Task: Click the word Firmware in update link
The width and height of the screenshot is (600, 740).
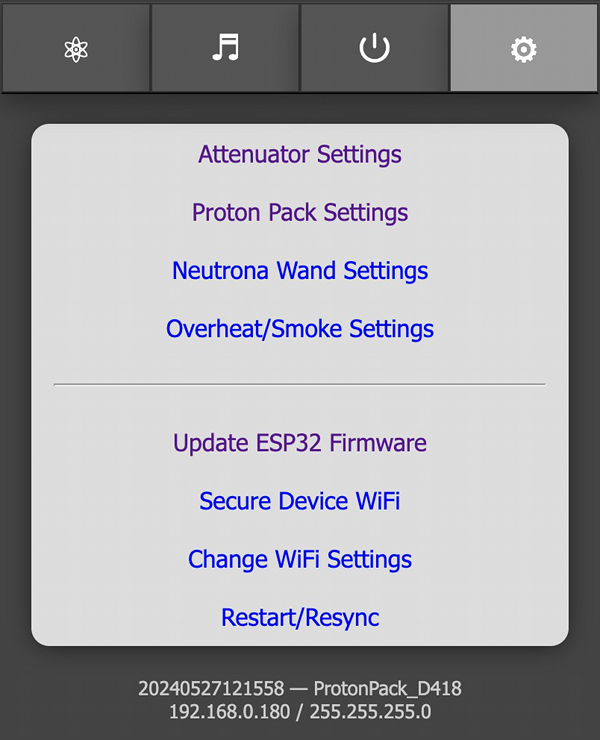Action: 381,443
